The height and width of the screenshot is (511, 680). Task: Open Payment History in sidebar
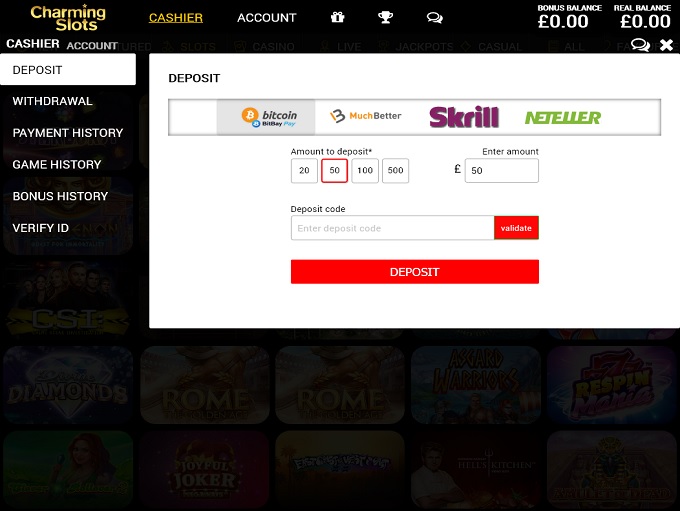coord(68,133)
